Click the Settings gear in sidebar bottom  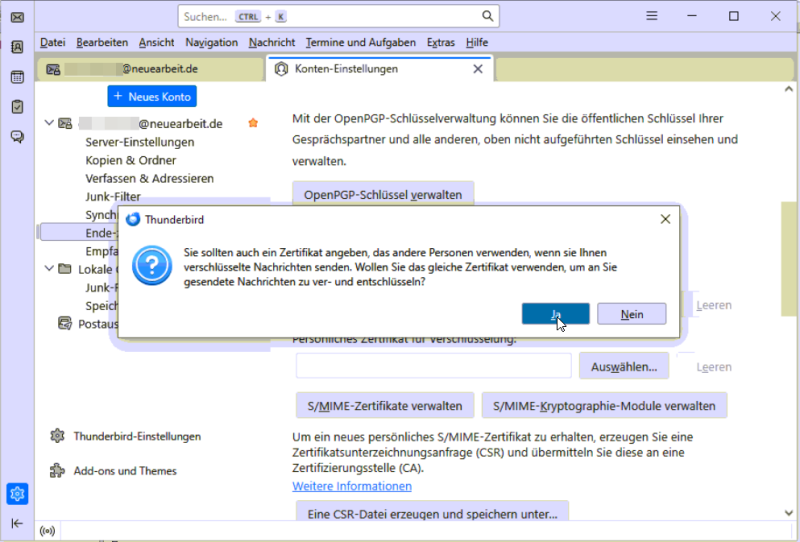click(17, 494)
